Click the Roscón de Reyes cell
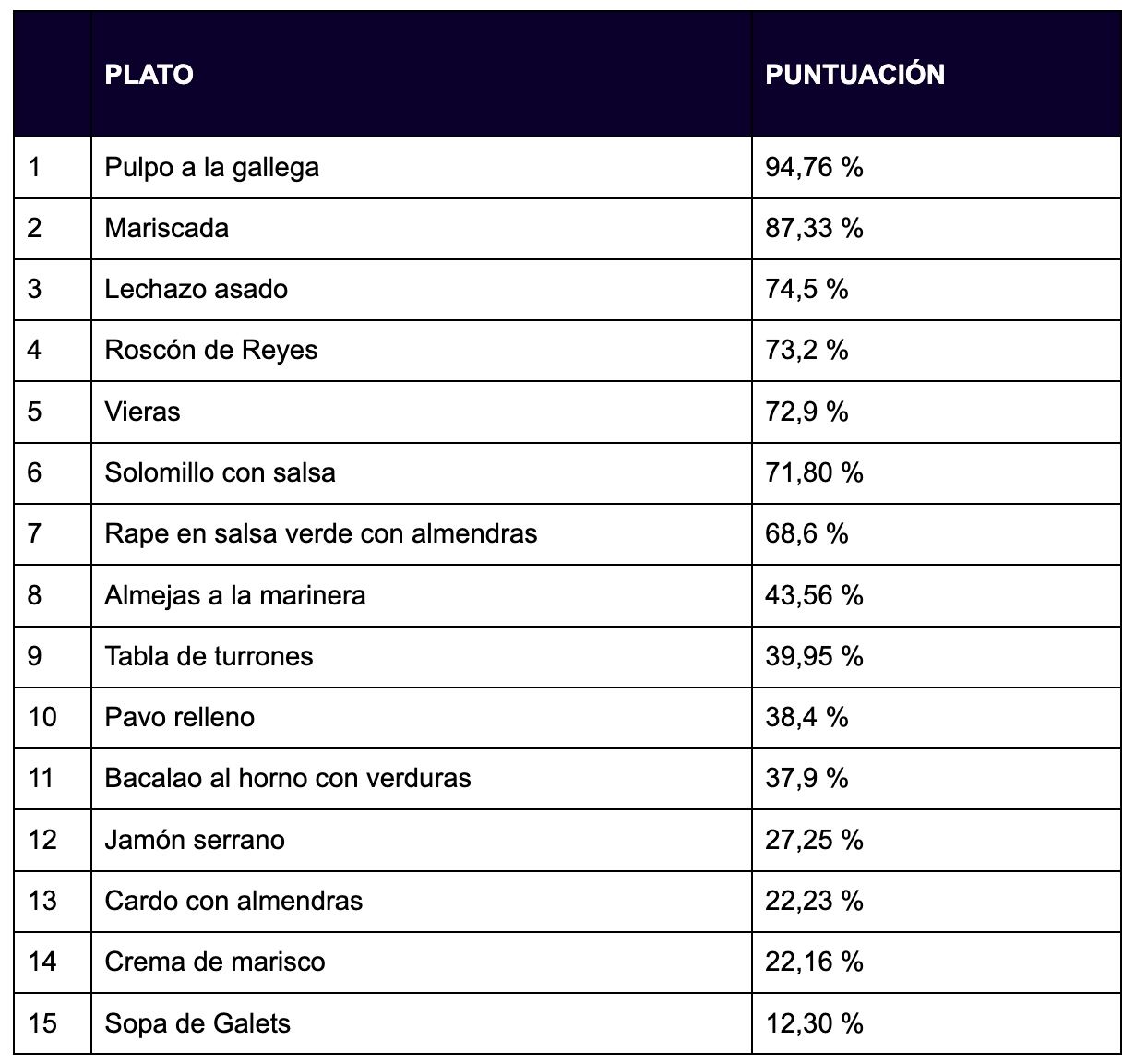The width and height of the screenshot is (1135, 1064). click(x=211, y=351)
